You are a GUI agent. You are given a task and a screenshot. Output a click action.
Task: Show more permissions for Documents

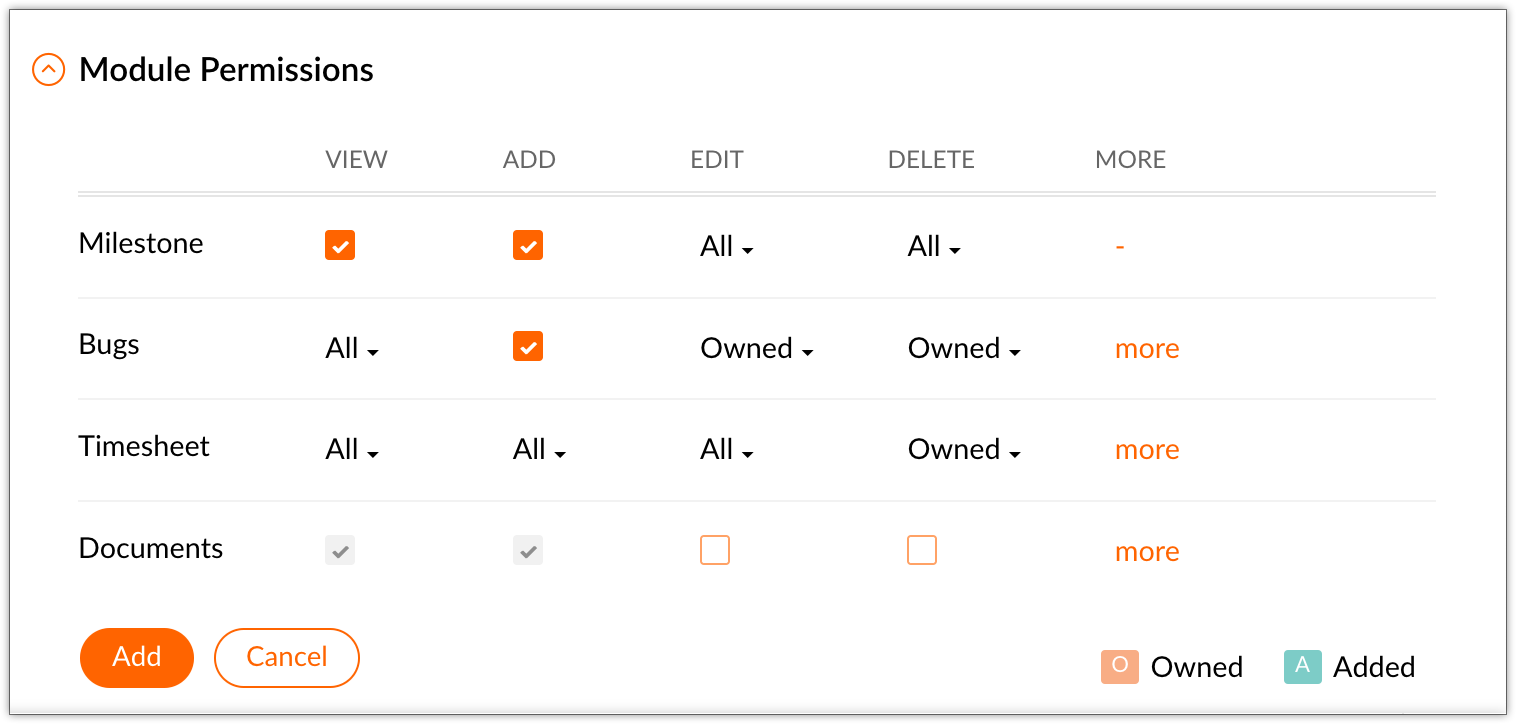tap(1147, 551)
